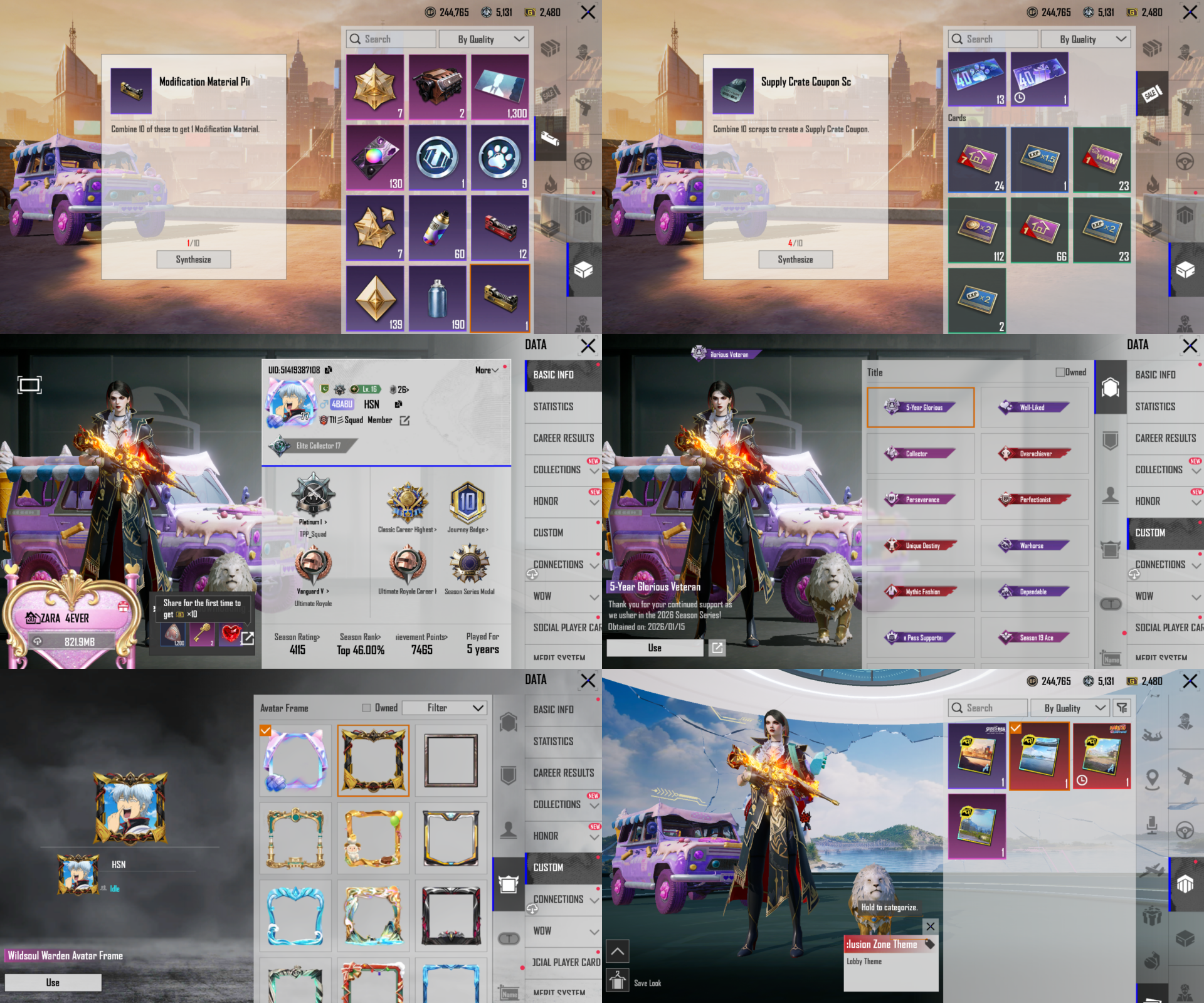Open the Classic Career Highest link
1204x1003 pixels.
click(x=408, y=530)
